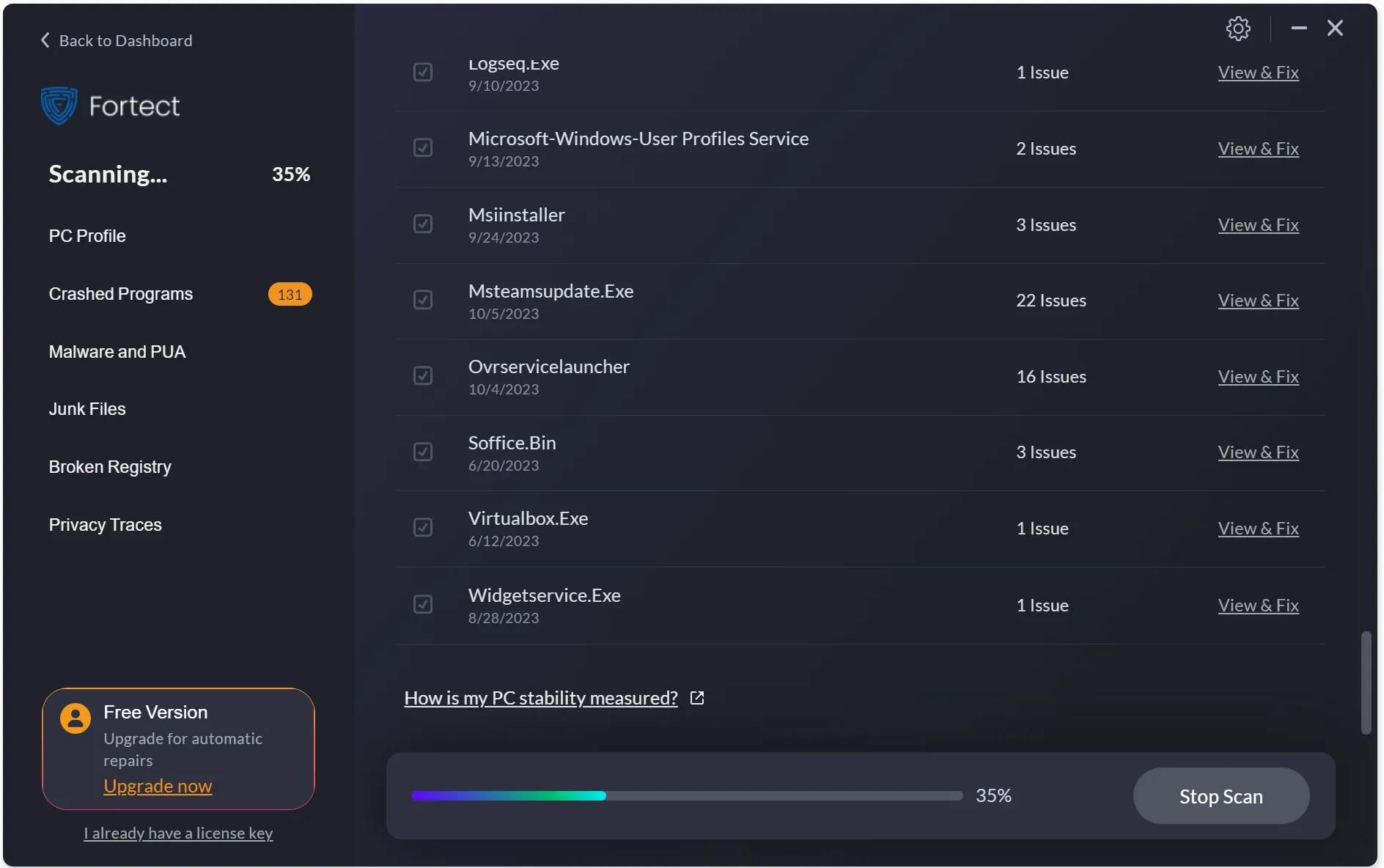Click the vertical scrollbar thumb
The width and height of the screenshot is (1384, 868).
pos(1366,682)
